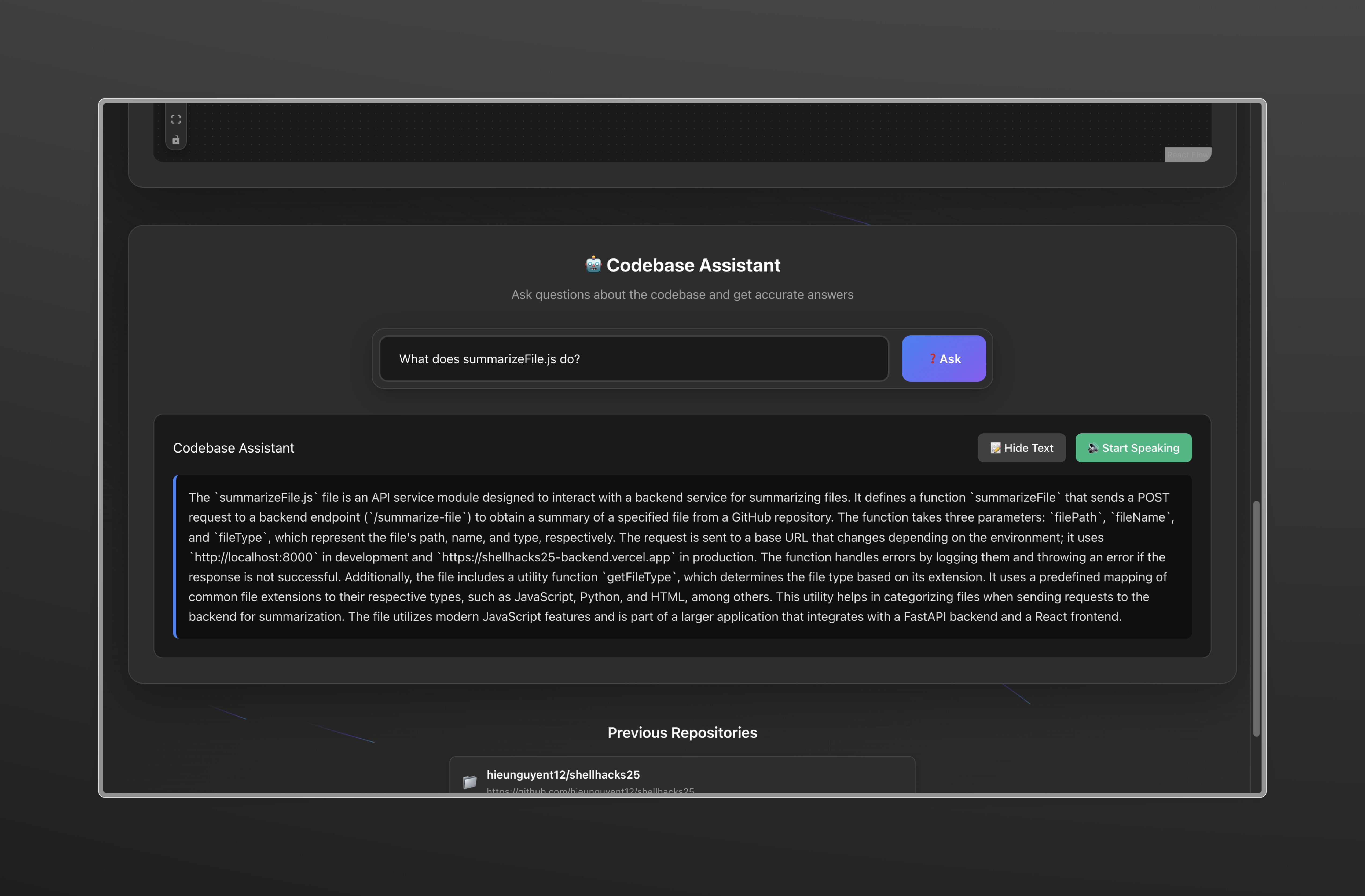Toggle Hide Text for the answer
This screenshot has height=896, width=1365.
click(x=1021, y=448)
